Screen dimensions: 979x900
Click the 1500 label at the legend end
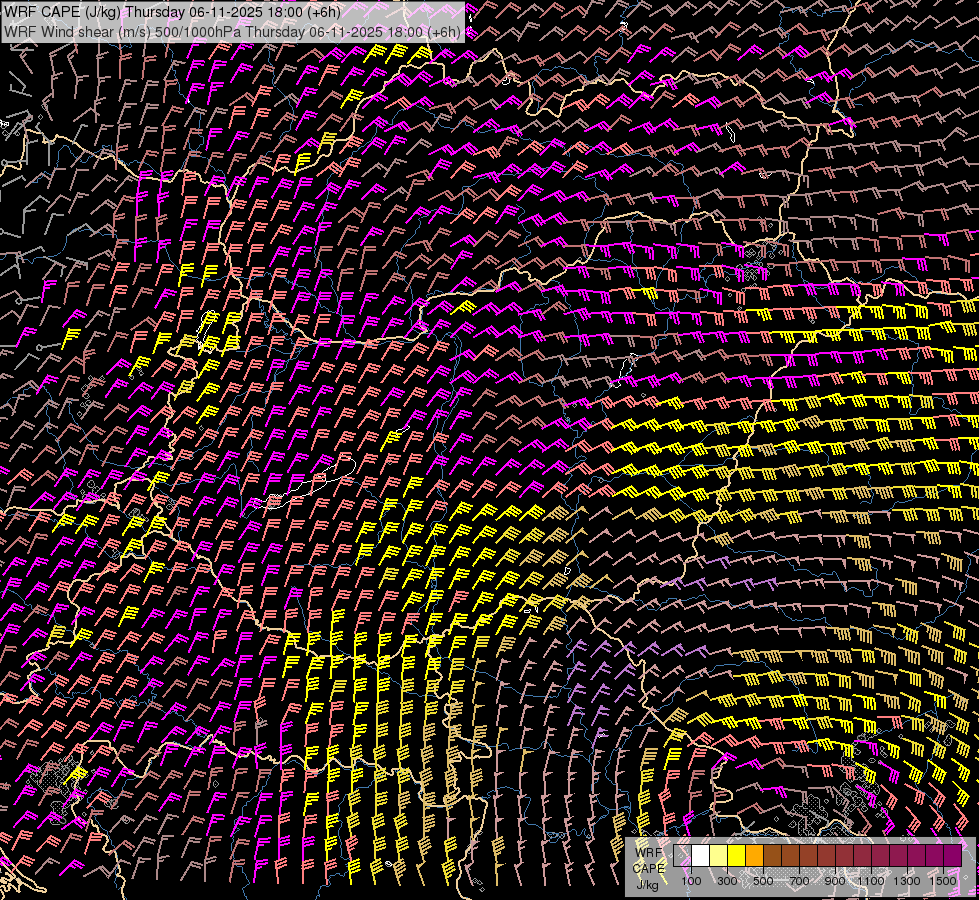tap(943, 881)
